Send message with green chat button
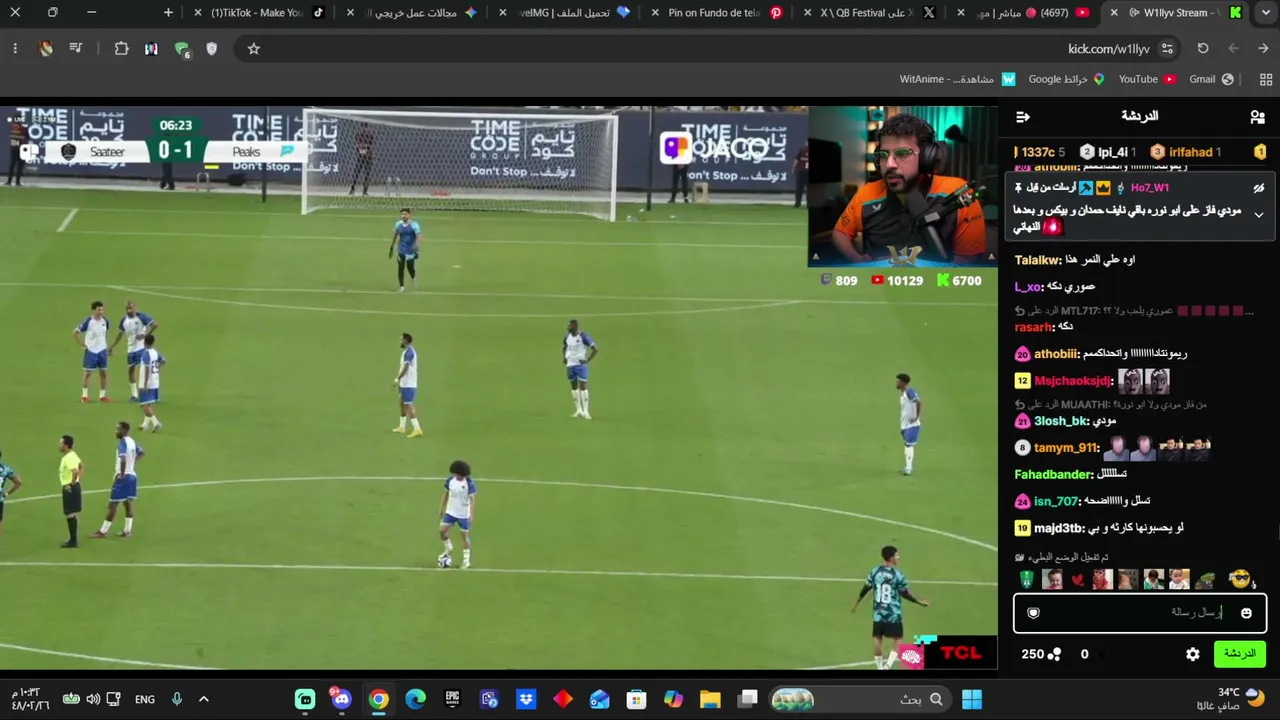The height and width of the screenshot is (720, 1280). (1239, 654)
